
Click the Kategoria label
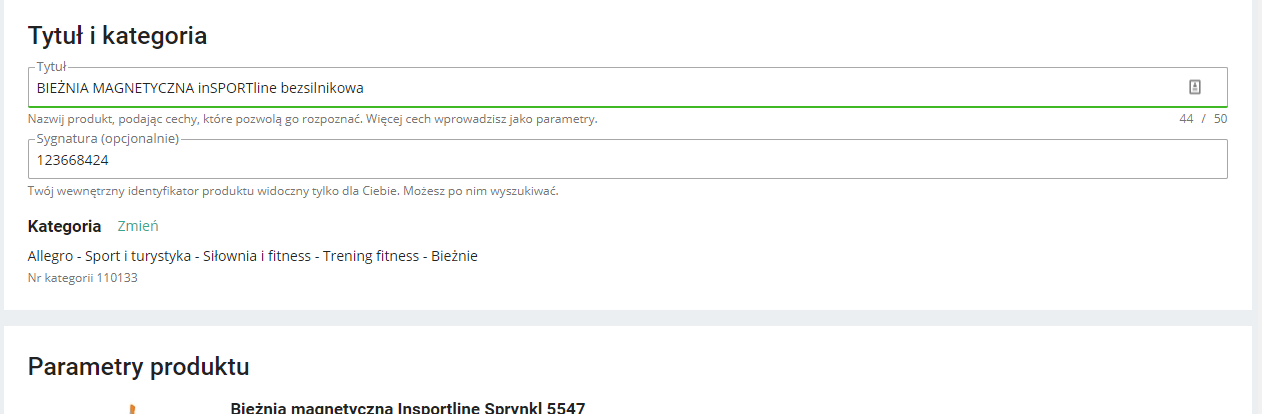point(64,226)
